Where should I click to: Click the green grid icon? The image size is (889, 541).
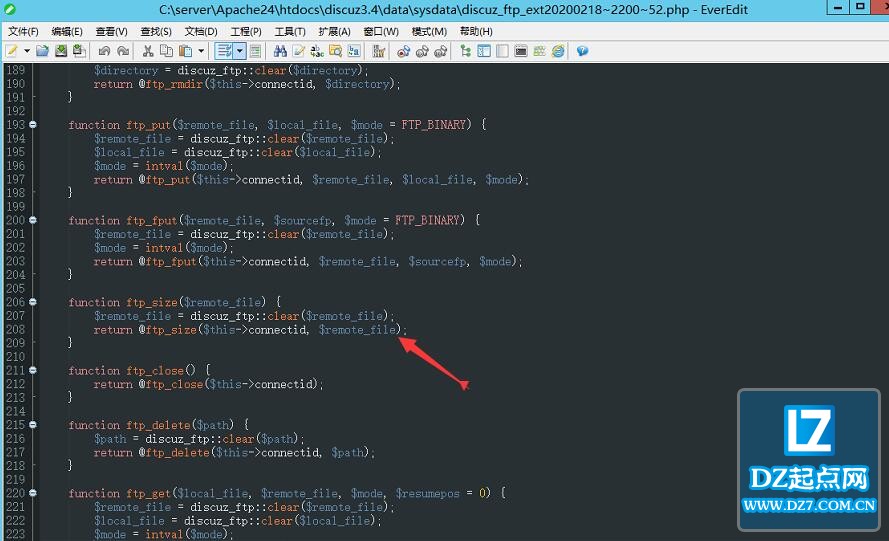coord(540,51)
